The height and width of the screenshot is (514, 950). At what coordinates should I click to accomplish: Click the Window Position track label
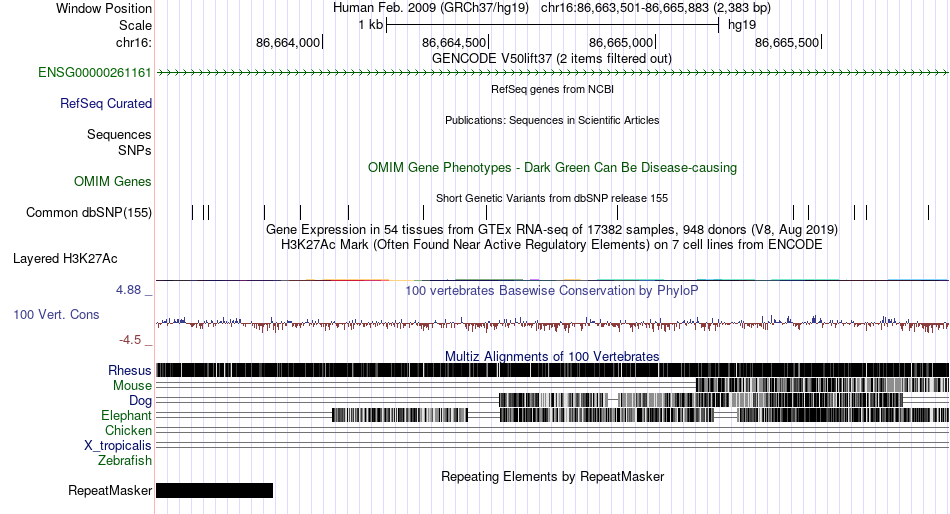[104, 8]
